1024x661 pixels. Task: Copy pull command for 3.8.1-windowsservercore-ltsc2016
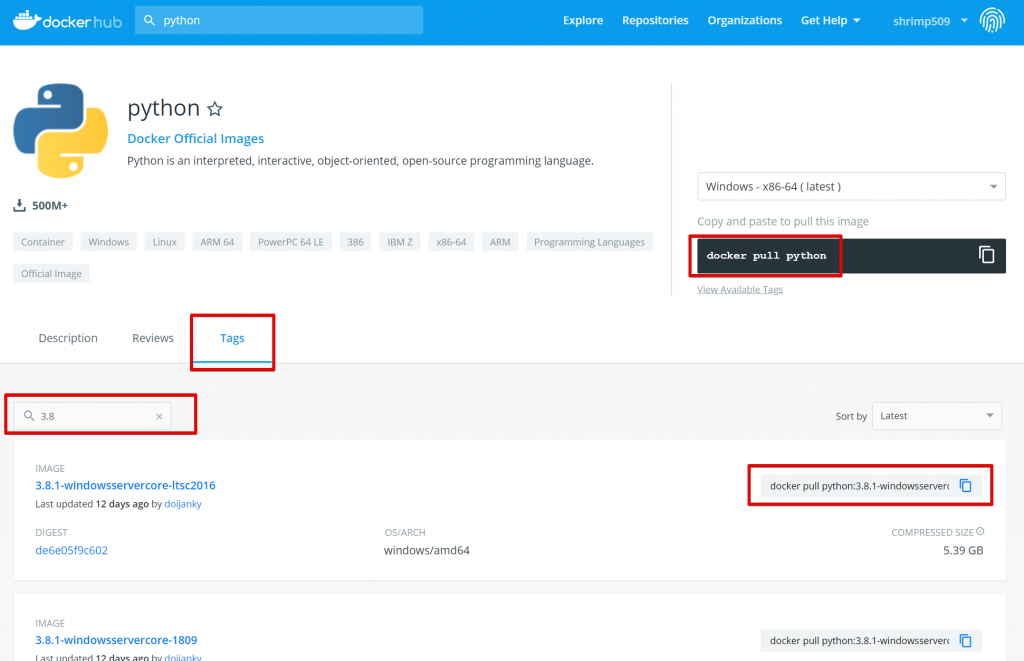pyautogui.click(x=965, y=485)
